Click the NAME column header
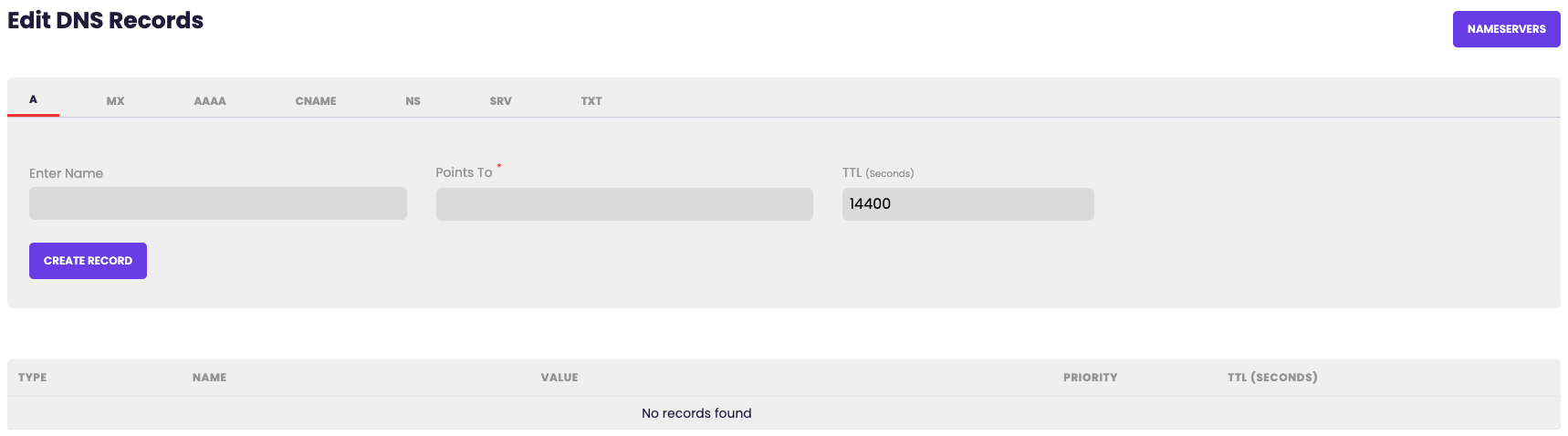The width and height of the screenshot is (1568, 436). tap(210, 378)
